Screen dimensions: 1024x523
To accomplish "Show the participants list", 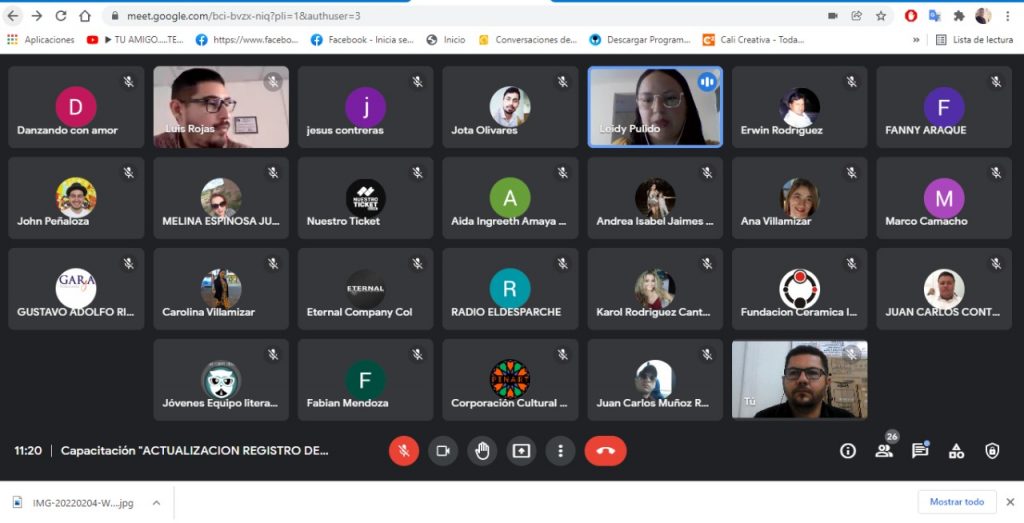I will click(884, 451).
